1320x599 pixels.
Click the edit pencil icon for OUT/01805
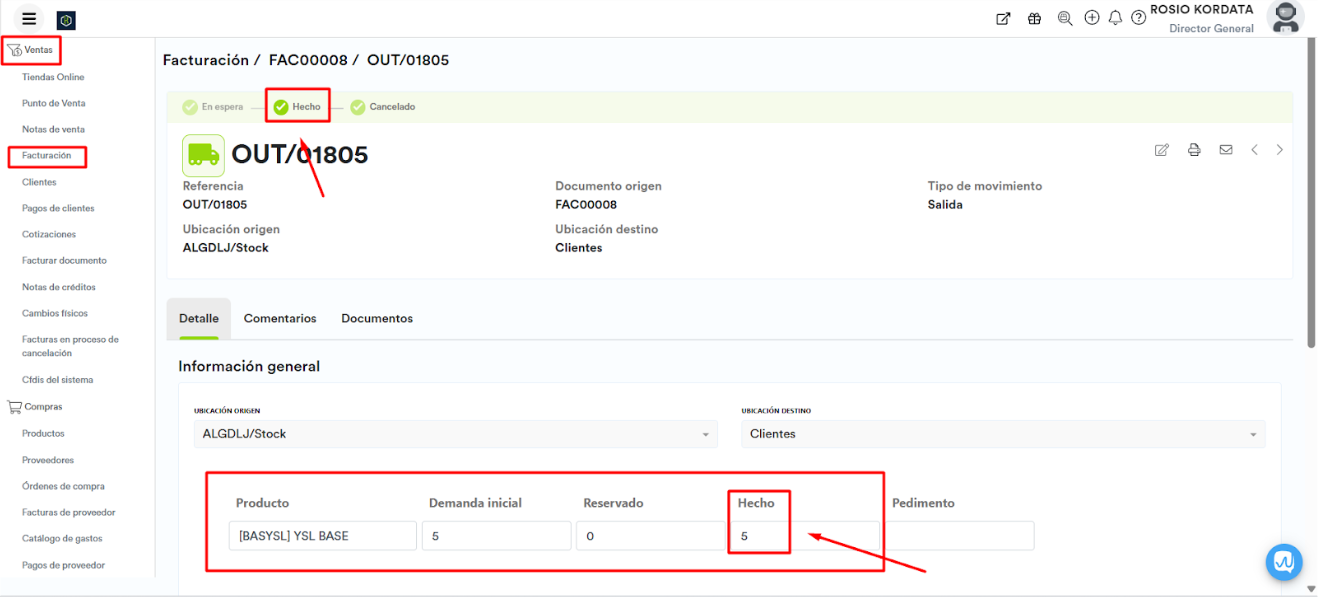click(x=1161, y=150)
